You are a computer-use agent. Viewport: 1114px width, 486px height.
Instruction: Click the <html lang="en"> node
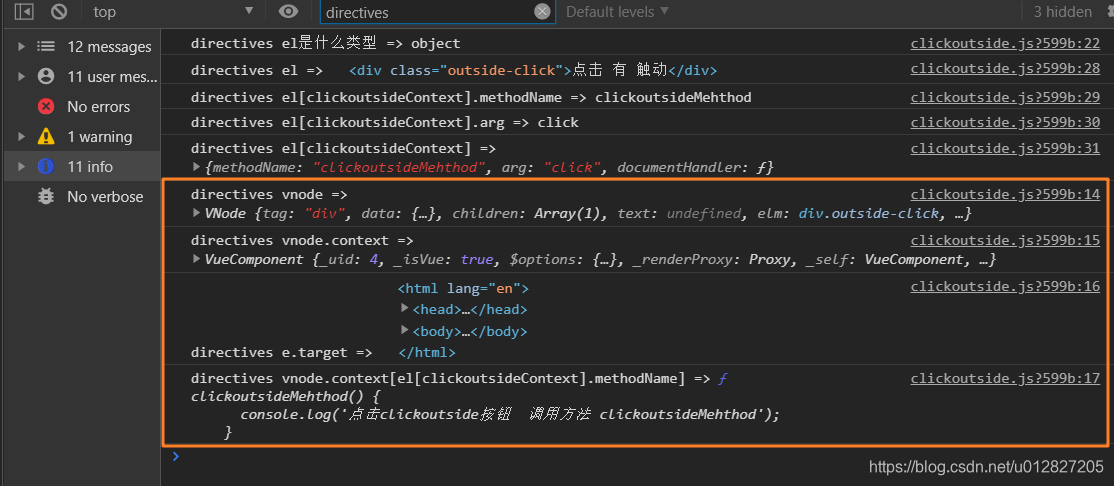pos(463,288)
